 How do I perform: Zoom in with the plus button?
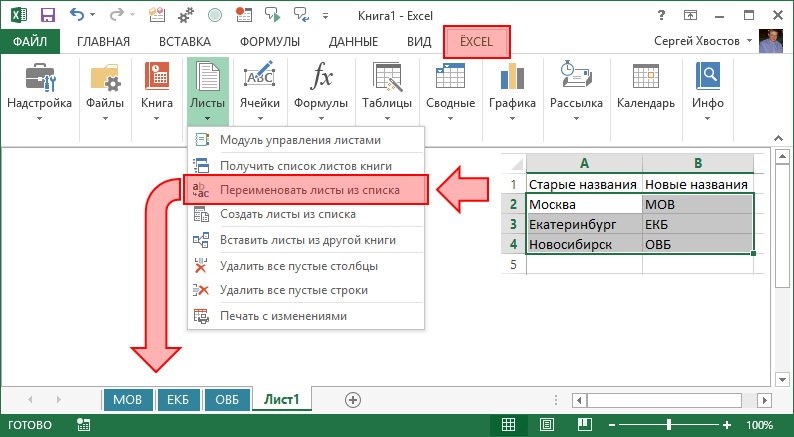click(x=727, y=424)
